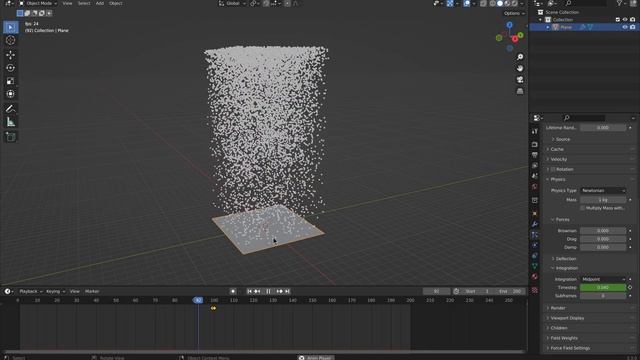
Task: Open the viewport View menu
Action: (67, 3)
